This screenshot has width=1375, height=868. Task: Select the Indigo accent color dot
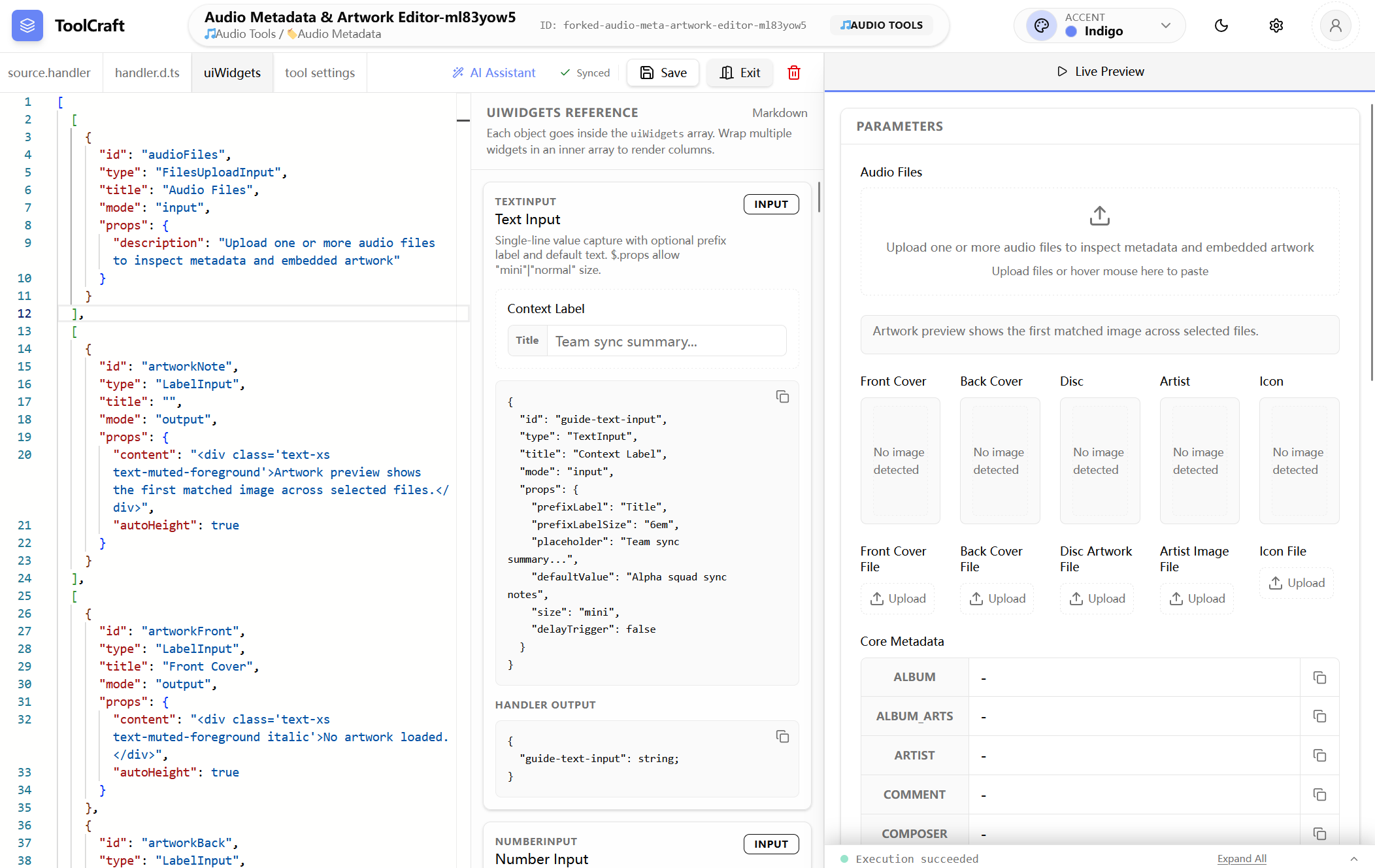tap(1070, 31)
